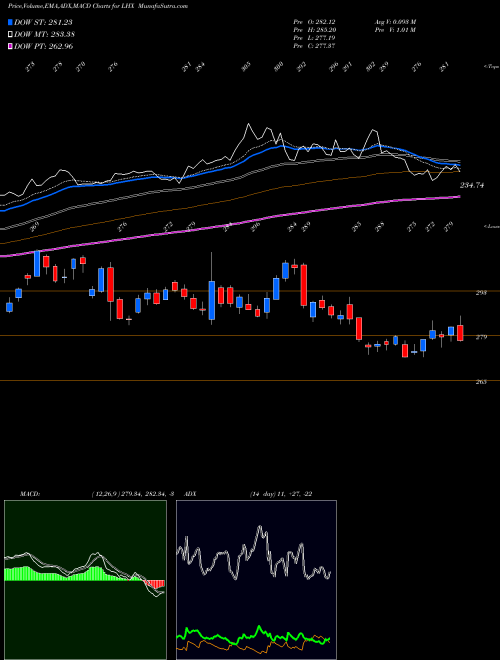Click the magenta DOW PT legend swatch
The height and width of the screenshot is (660, 500).
coord(11,46)
